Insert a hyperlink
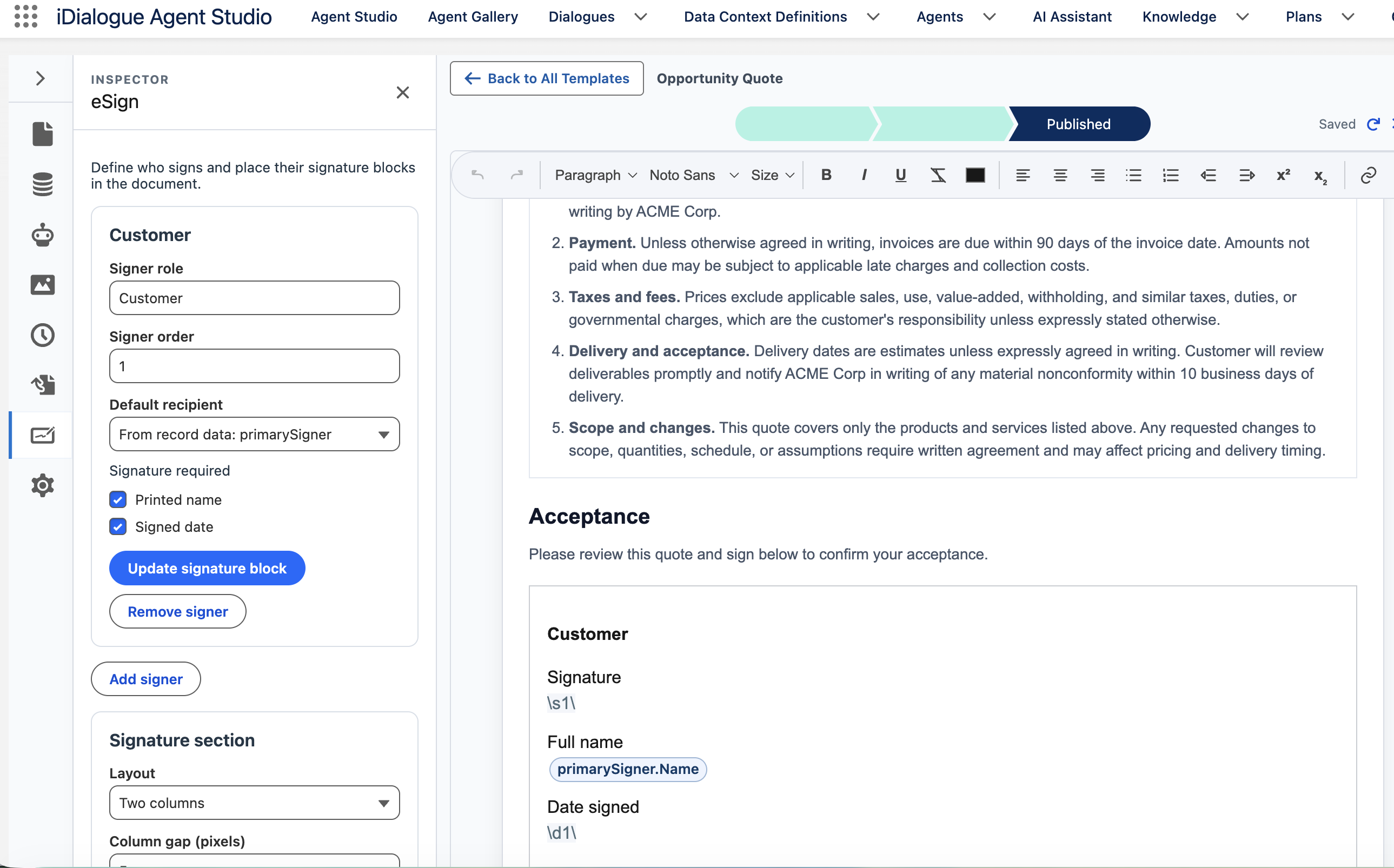 click(x=1369, y=175)
